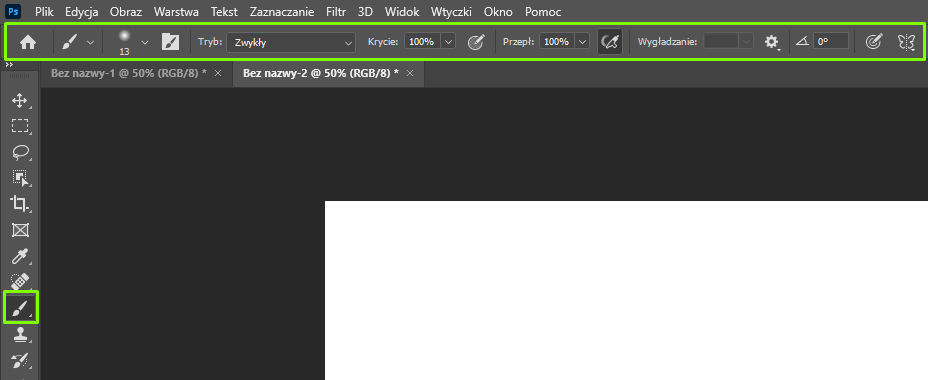Select the Object Selection tool

[x=20, y=178]
